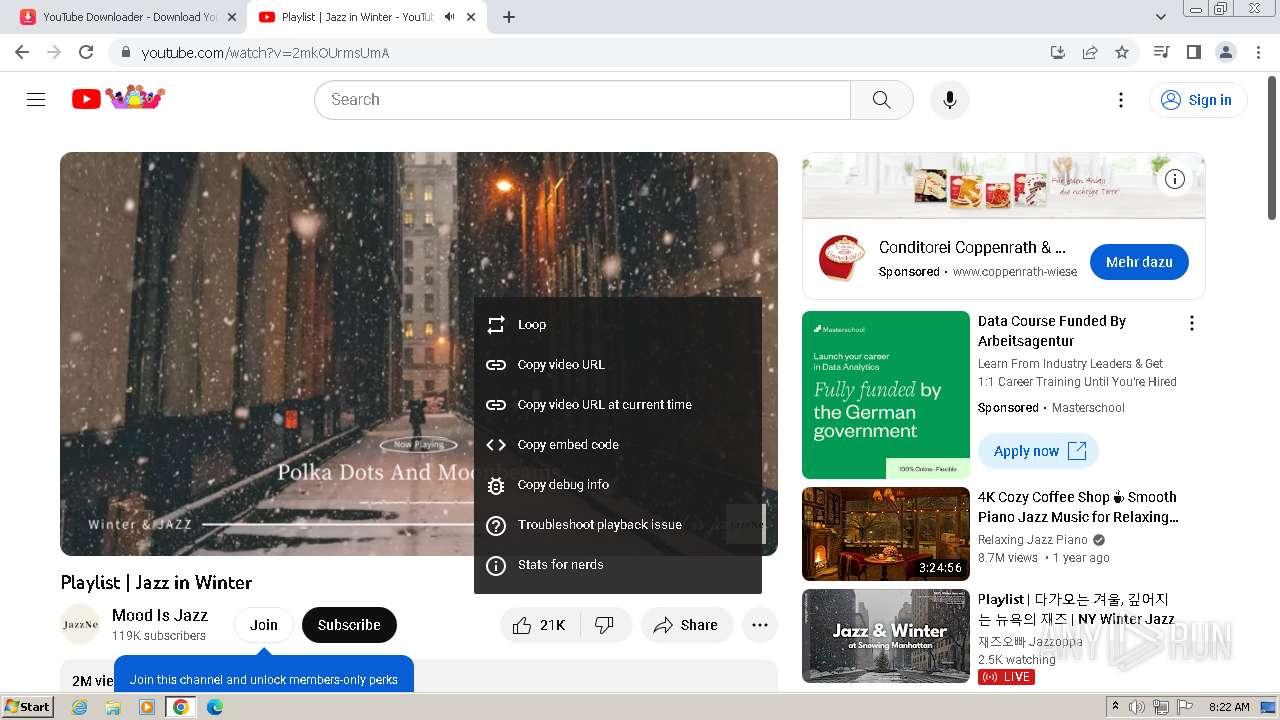Open File Explorer from taskbar

pos(113,707)
